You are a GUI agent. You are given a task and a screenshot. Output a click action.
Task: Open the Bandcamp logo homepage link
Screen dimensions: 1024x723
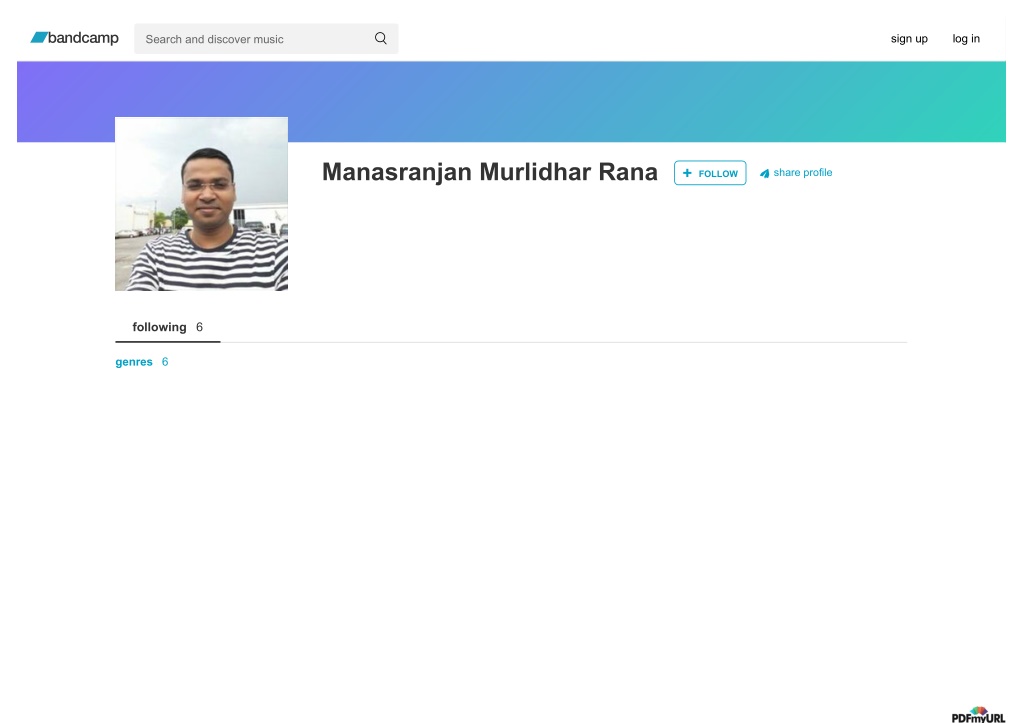tap(74, 38)
